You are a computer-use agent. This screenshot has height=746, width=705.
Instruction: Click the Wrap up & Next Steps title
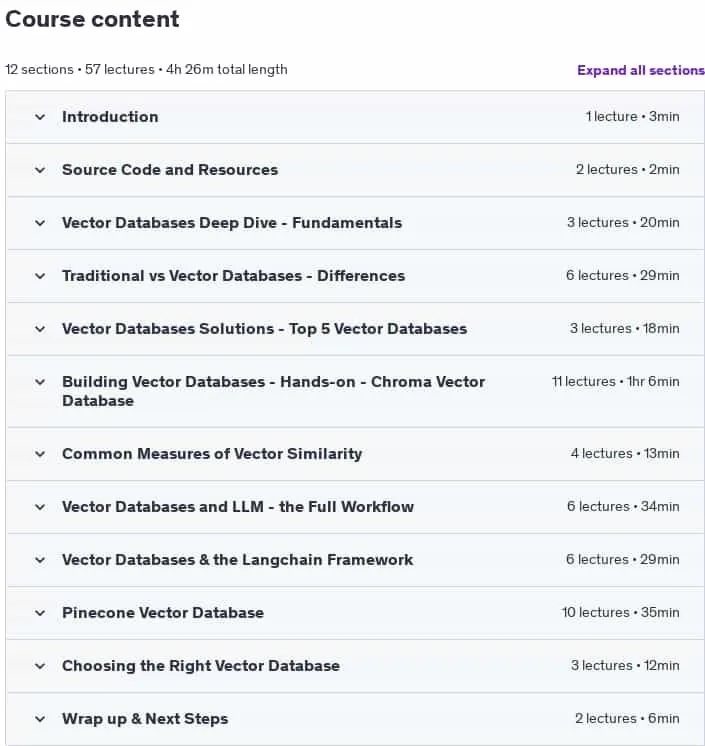tap(145, 719)
